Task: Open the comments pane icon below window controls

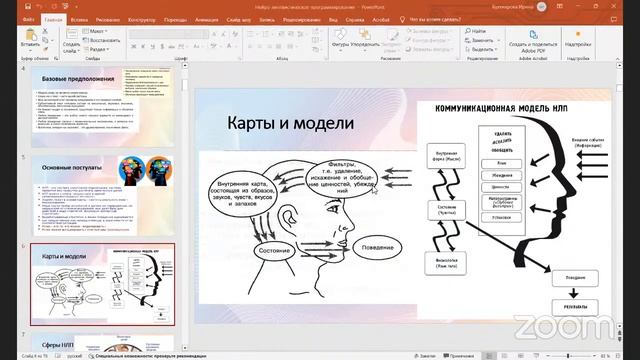Action: [613, 19]
